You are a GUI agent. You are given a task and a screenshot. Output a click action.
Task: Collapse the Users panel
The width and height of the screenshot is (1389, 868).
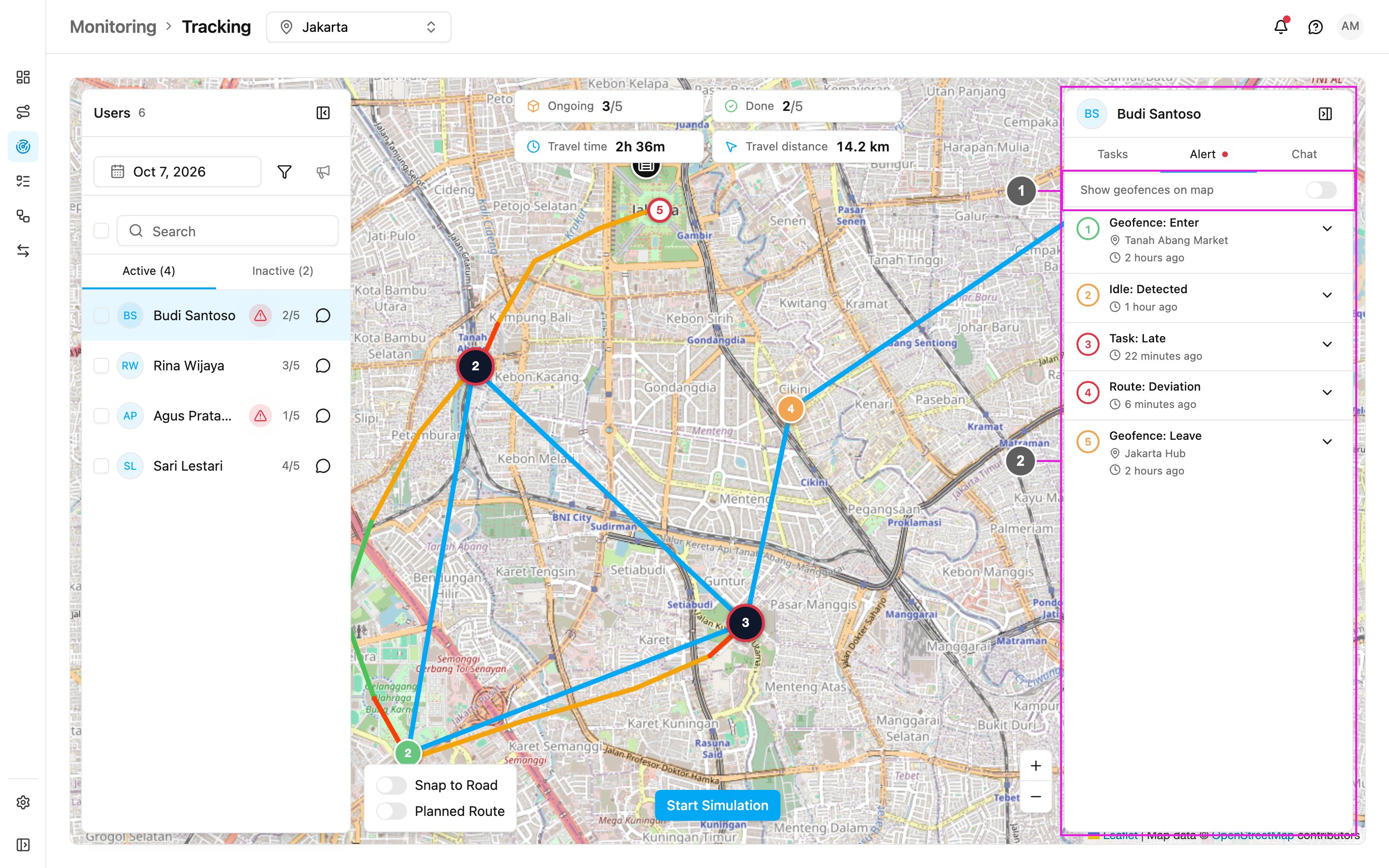[x=323, y=113]
